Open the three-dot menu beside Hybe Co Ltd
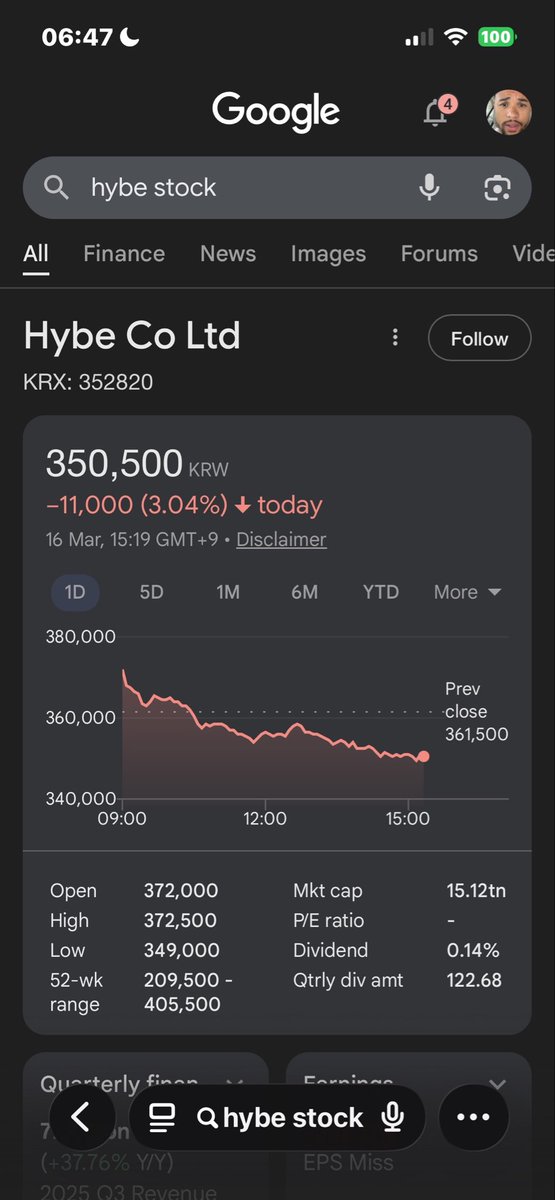555x1200 pixels. click(x=396, y=338)
